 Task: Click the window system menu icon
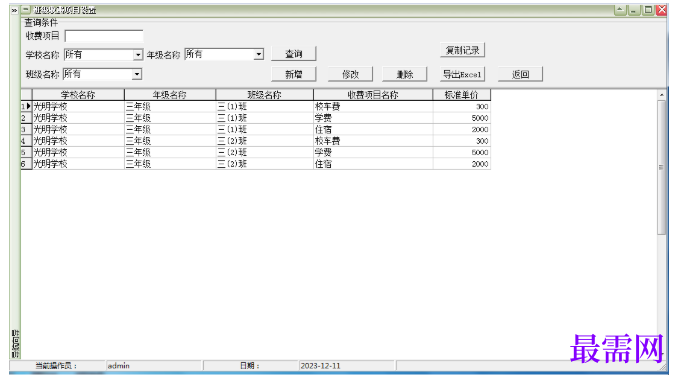coord(26,10)
